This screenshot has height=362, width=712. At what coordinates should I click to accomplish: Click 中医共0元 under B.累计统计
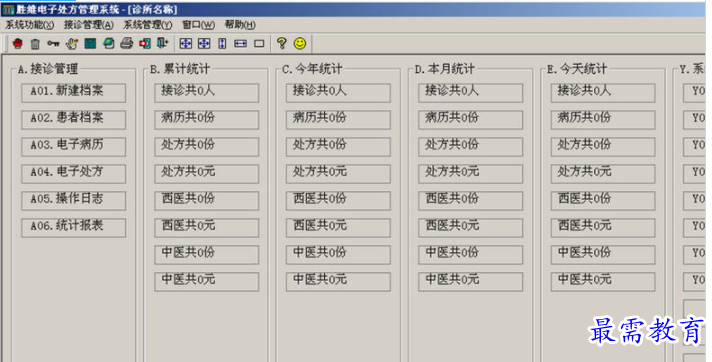click(x=207, y=282)
